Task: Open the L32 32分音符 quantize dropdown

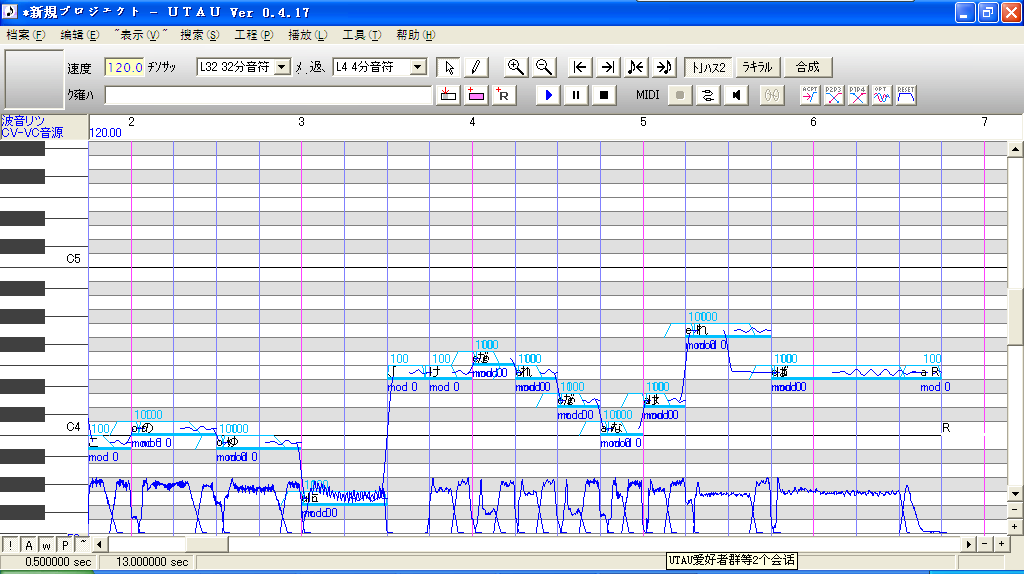Action: [x=281, y=67]
